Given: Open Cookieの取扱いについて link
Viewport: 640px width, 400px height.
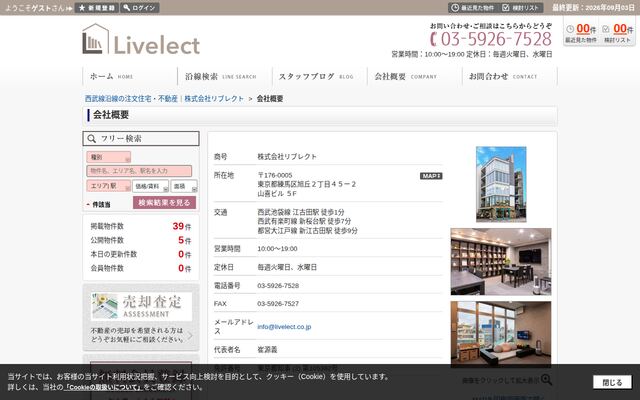Looking at the screenshot, I should pos(102,387).
